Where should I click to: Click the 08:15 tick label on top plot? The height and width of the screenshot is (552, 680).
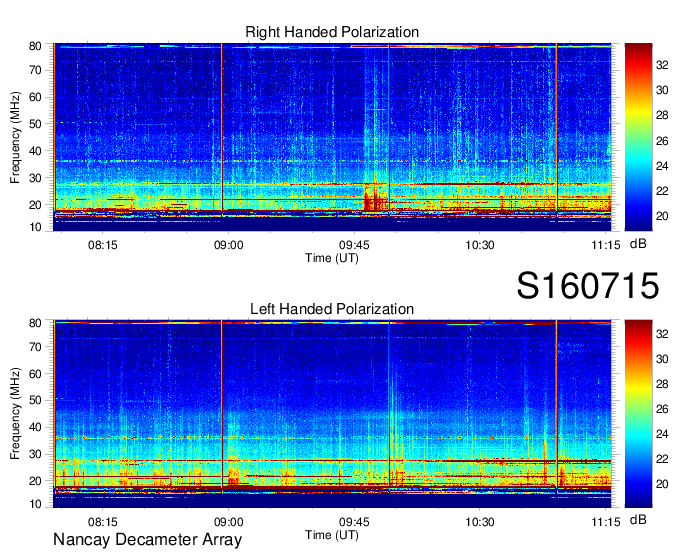click(103, 245)
